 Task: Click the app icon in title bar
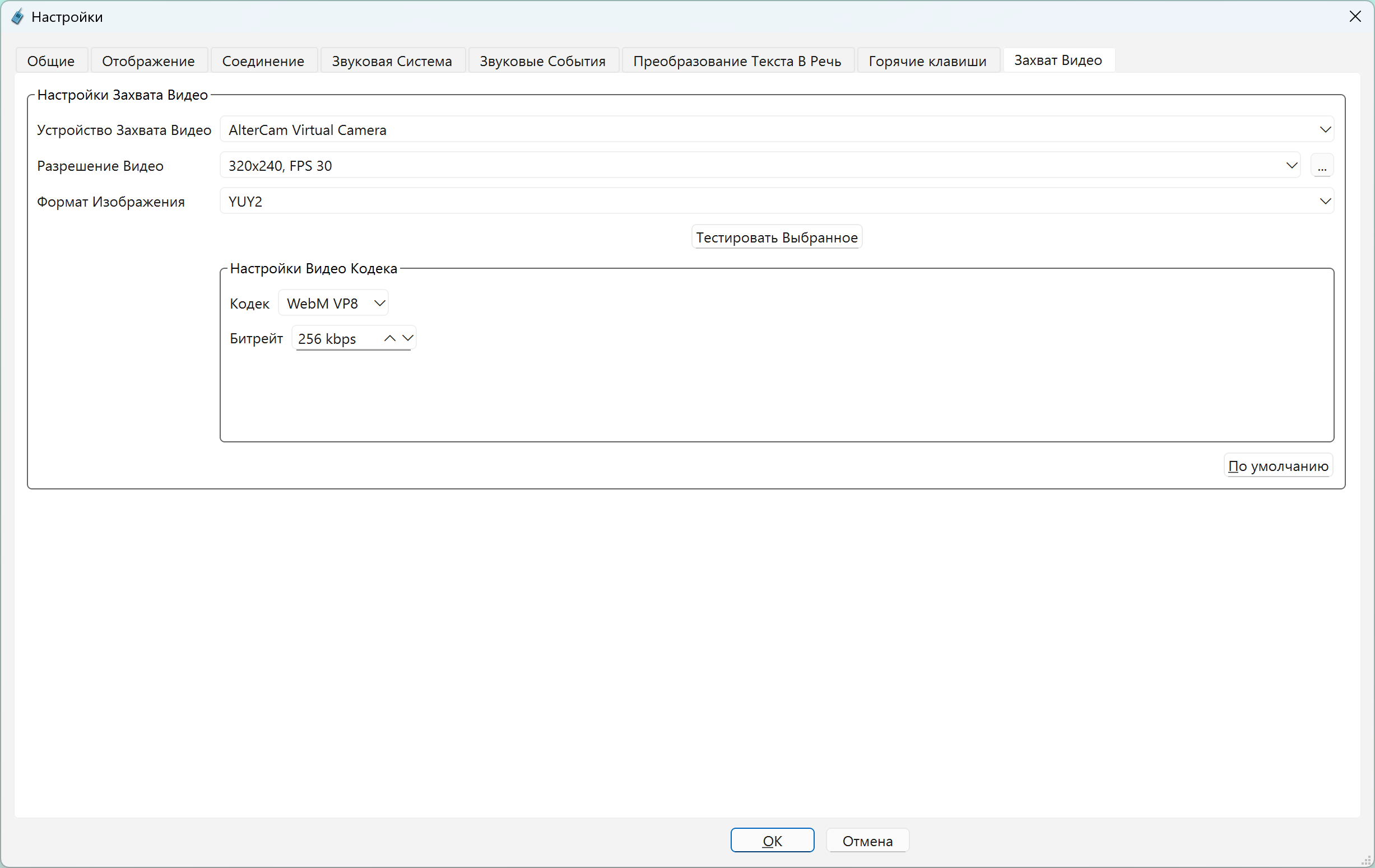coord(18,17)
